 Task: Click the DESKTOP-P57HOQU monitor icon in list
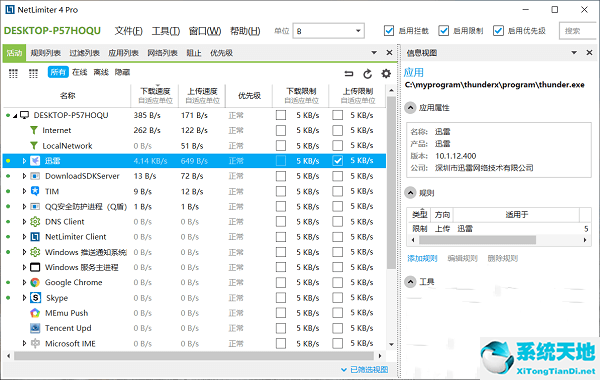pyautogui.click(x=24, y=115)
